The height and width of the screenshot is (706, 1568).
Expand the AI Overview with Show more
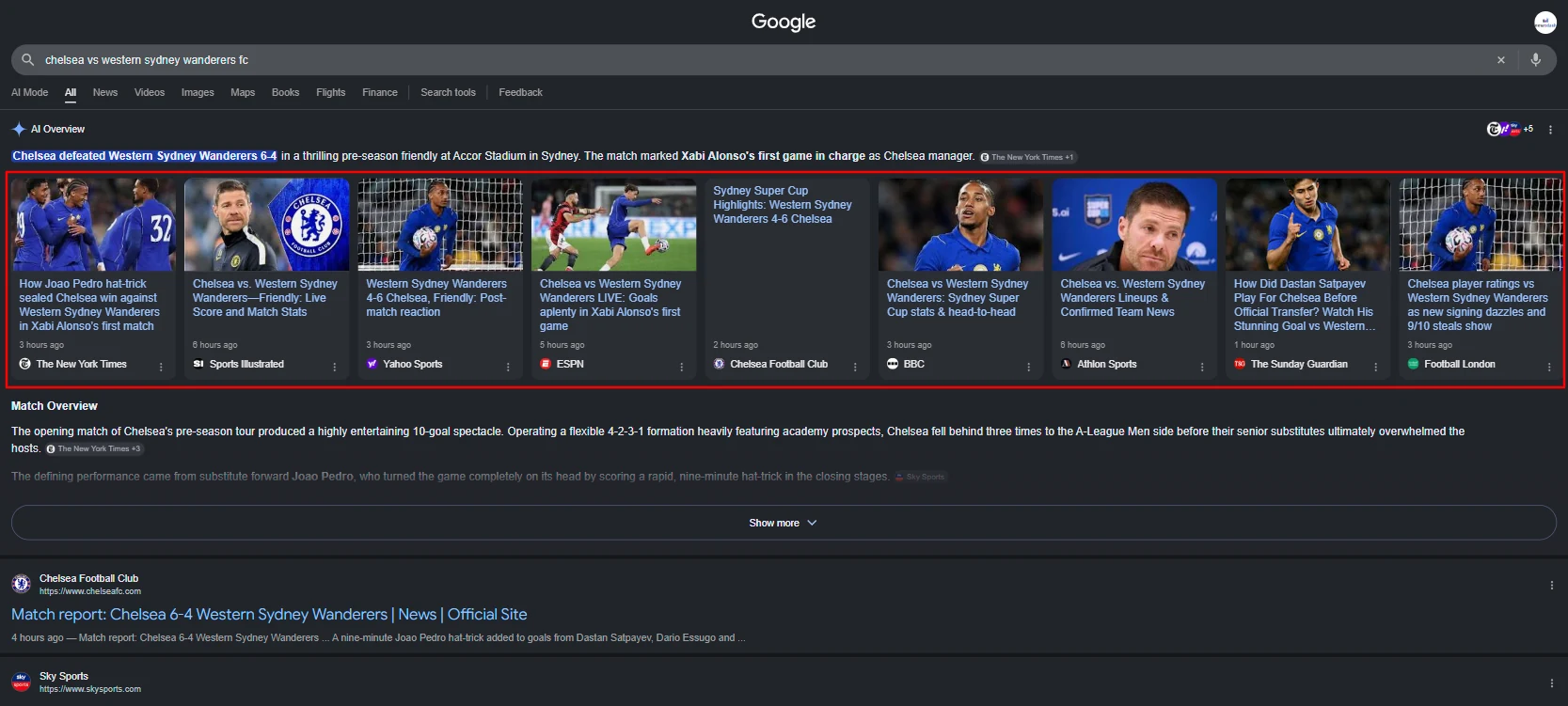pos(784,523)
